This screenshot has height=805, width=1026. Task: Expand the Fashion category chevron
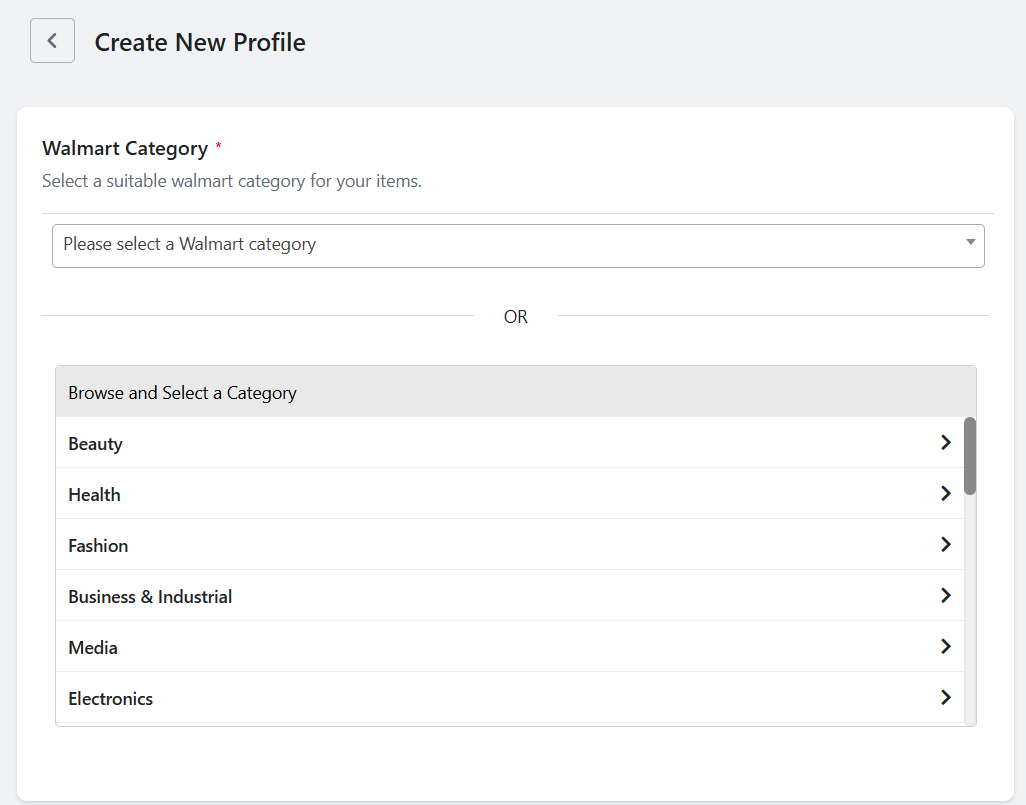click(x=945, y=545)
